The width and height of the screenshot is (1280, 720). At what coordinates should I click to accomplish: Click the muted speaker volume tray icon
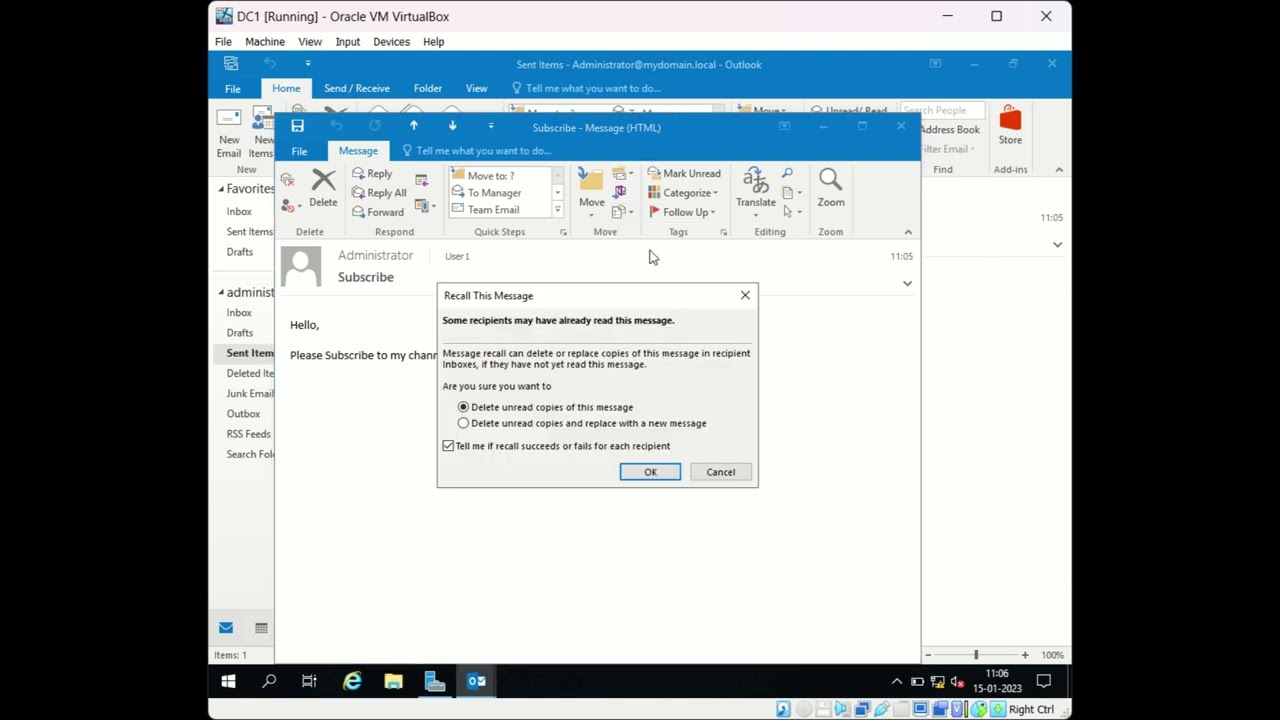click(x=957, y=682)
